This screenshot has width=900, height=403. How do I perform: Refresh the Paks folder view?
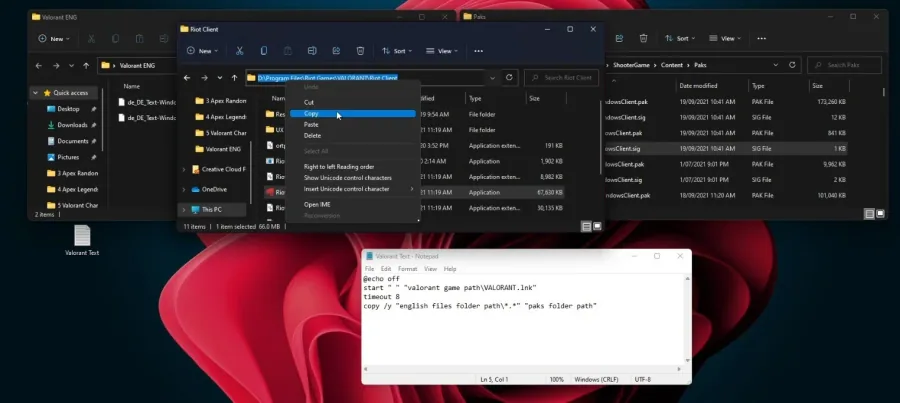click(x=793, y=65)
